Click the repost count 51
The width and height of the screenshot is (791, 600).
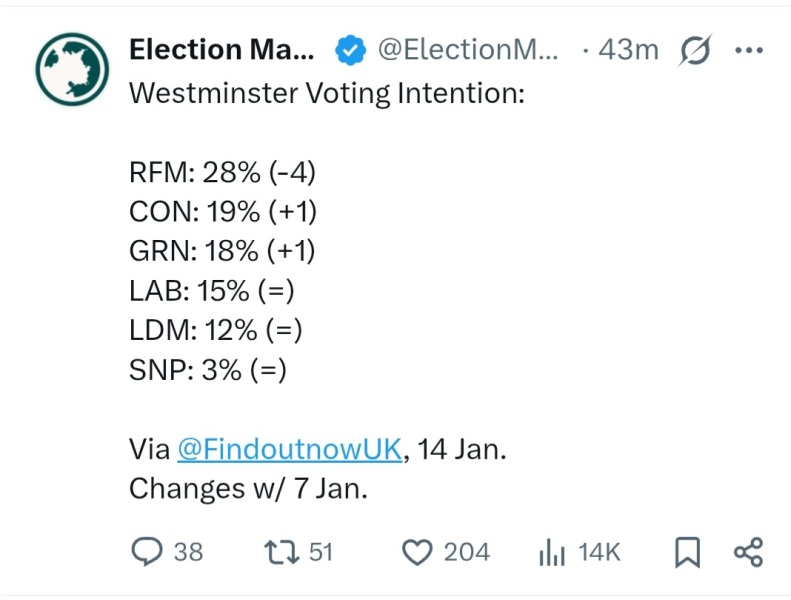point(321,552)
